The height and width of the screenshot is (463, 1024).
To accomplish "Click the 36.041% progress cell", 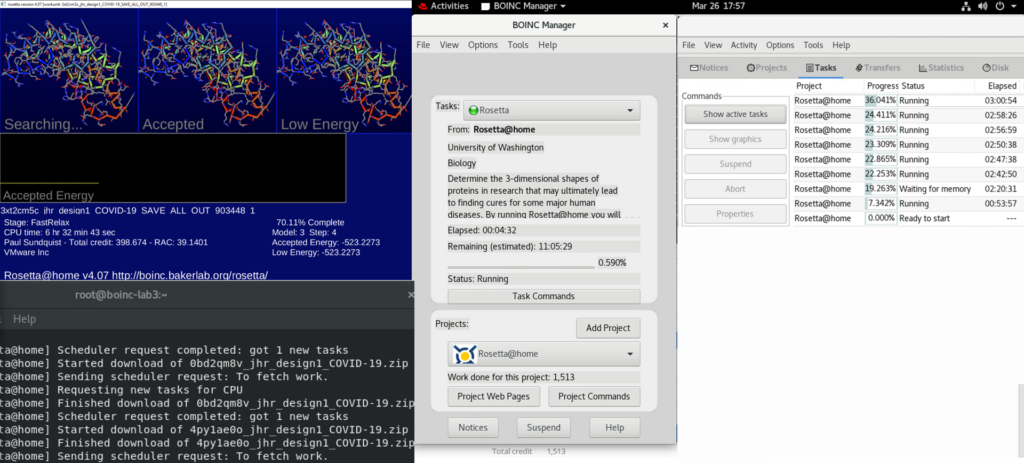I will click(880, 101).
